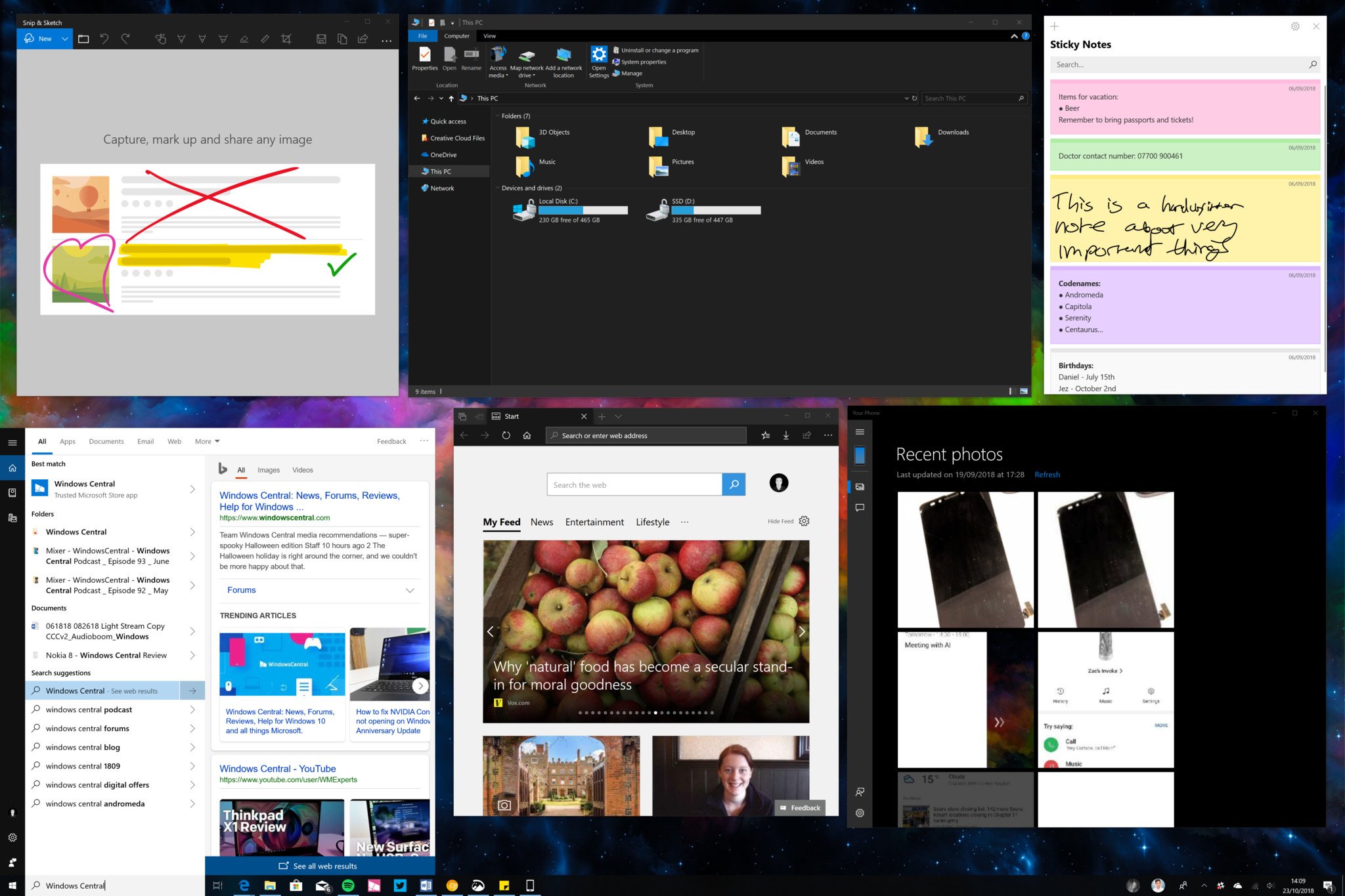Expand the Forums section in Bing results

pyautogui.click(x=418, y=590)
